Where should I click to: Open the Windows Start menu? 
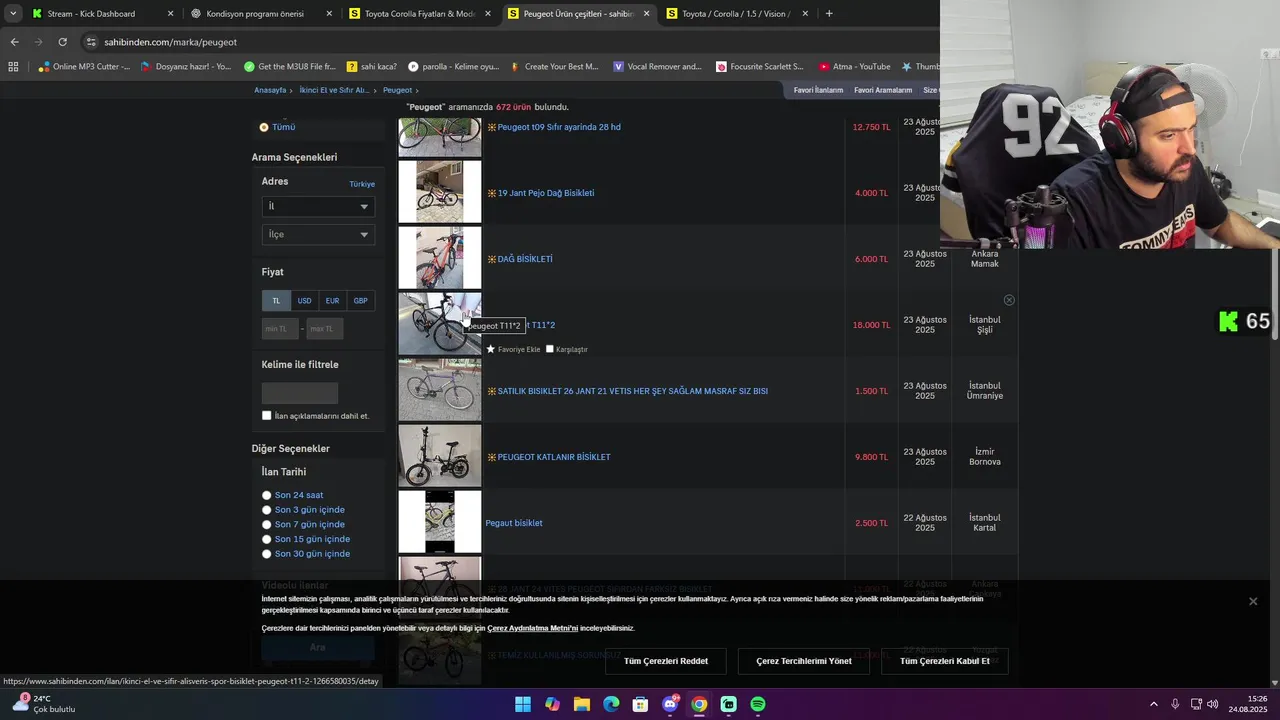(523, 704)
